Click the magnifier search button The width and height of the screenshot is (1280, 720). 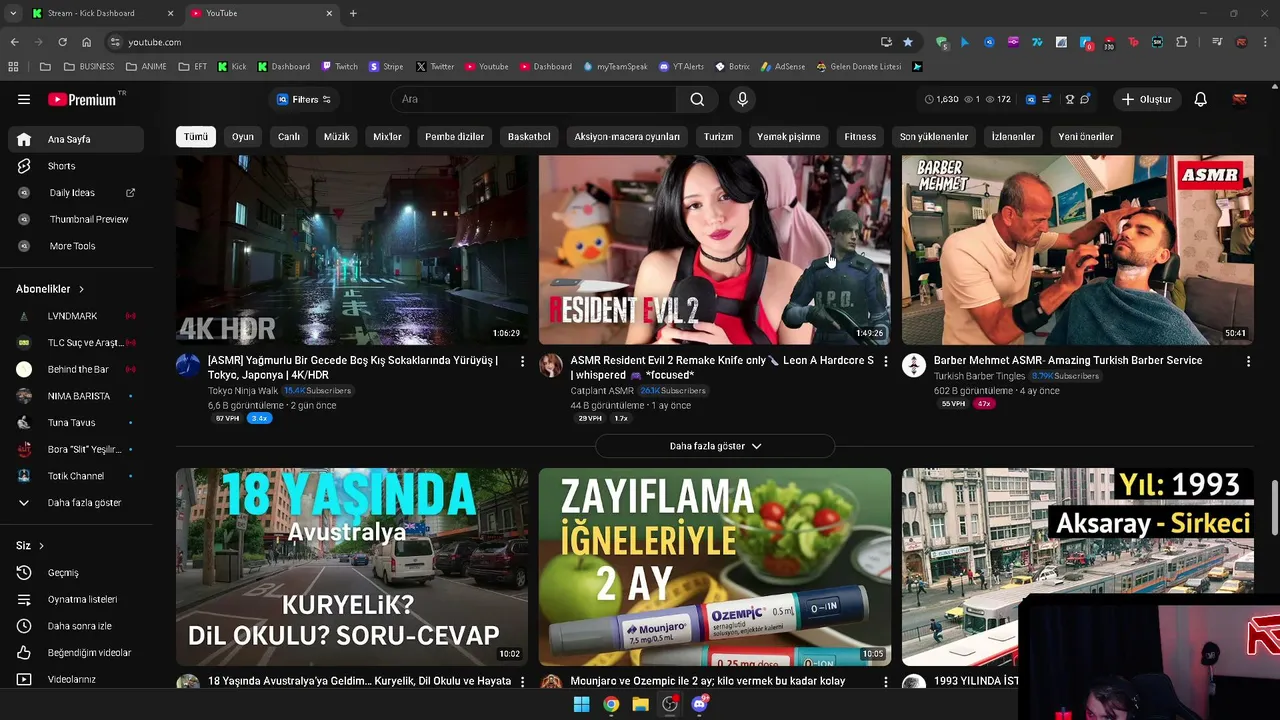coord(697,99)
